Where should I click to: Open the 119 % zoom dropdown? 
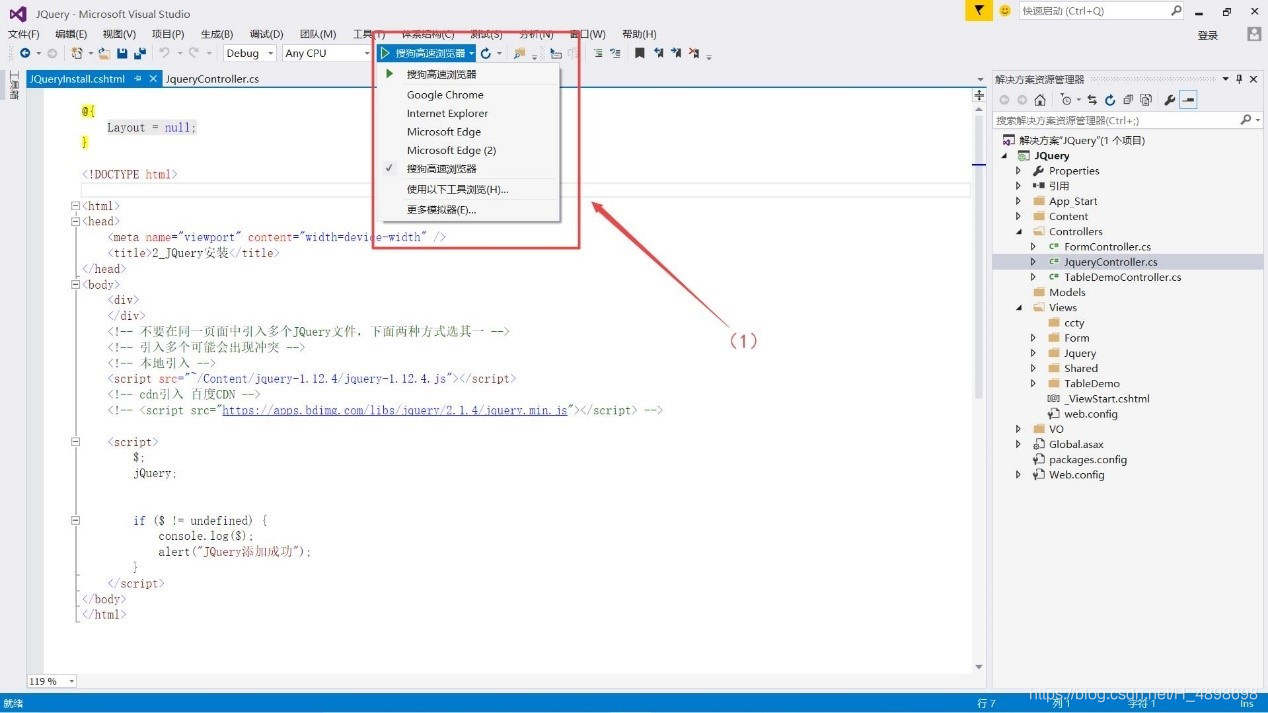71,681
